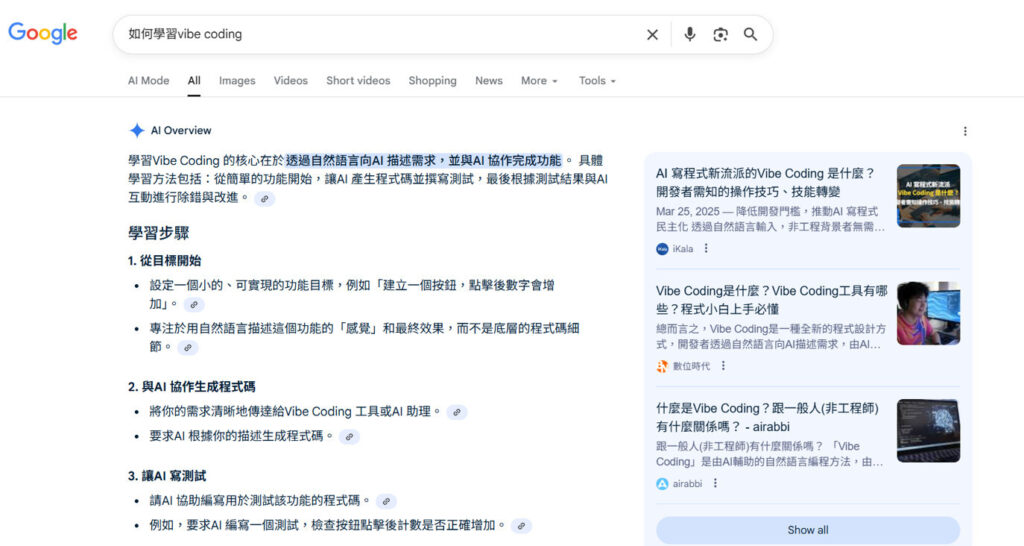
Task: Switch to the Images tab
Action: [x=237, y=81]
